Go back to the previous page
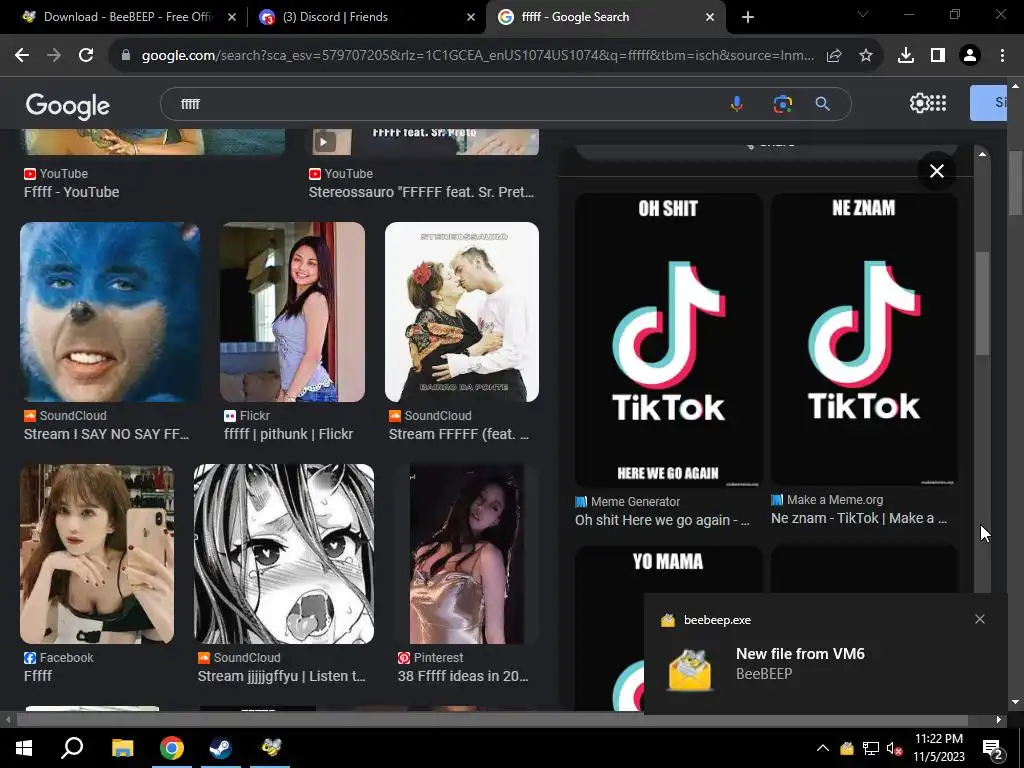 coord(22,56)
